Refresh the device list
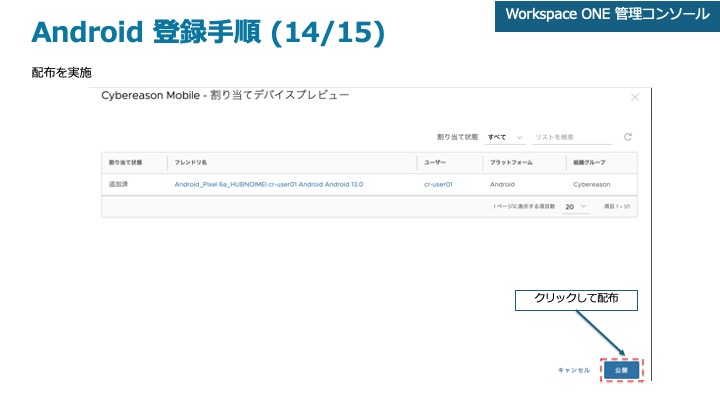Screen dimensions: 720x405 [628, 137]
